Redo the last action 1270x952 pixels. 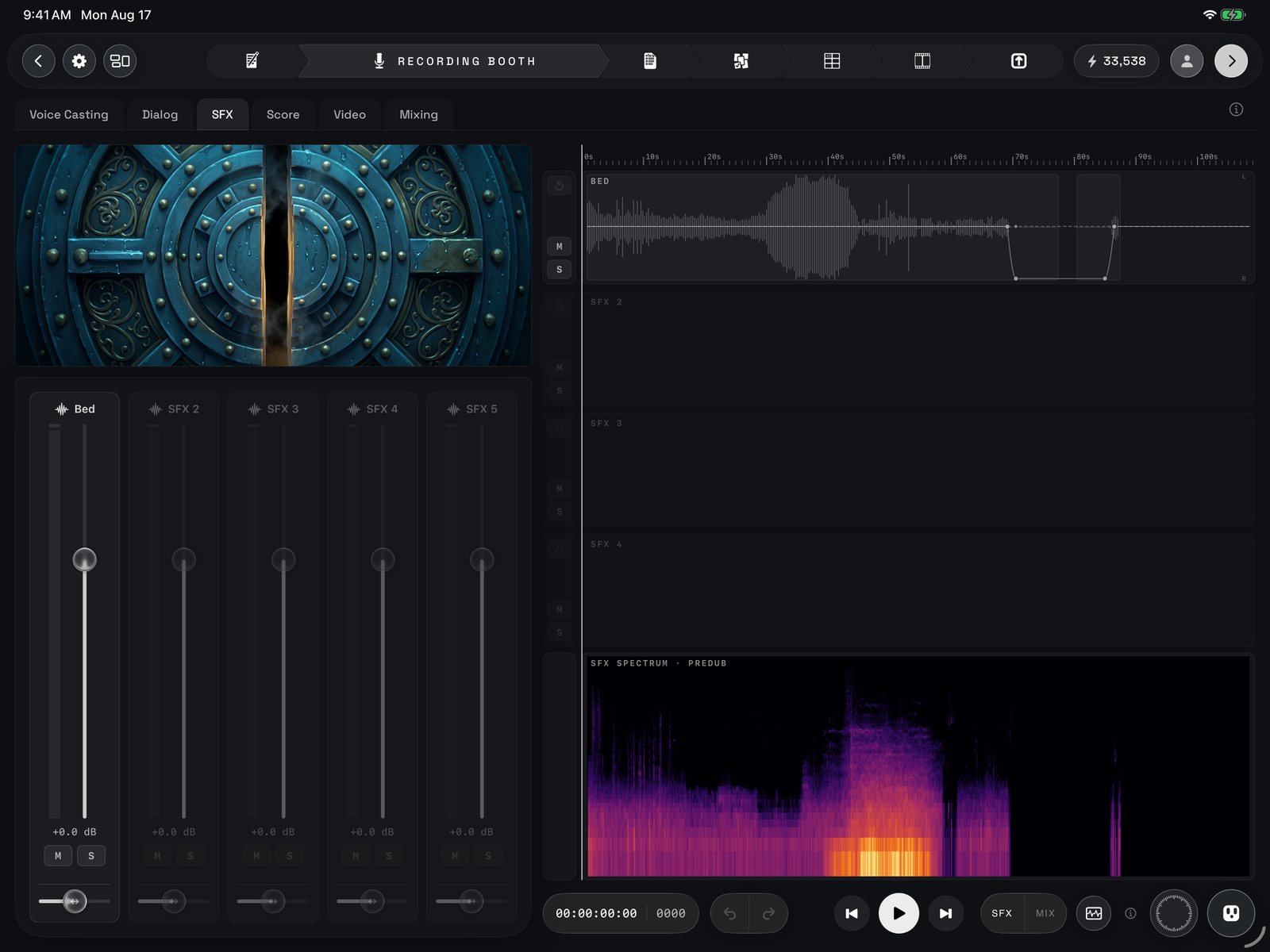pos(768,914)
